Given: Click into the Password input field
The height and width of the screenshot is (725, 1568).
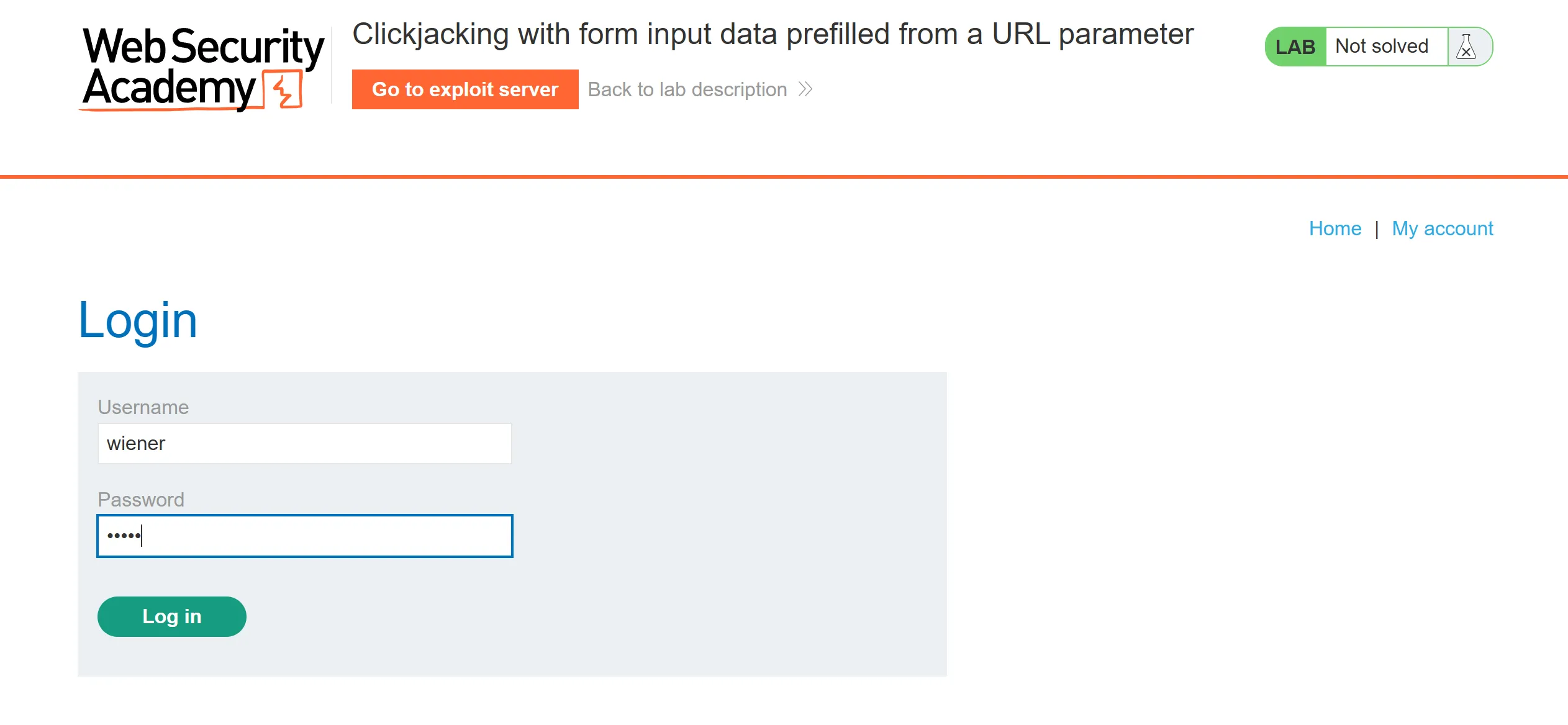Looking at the screenshot, I should 304,536.
